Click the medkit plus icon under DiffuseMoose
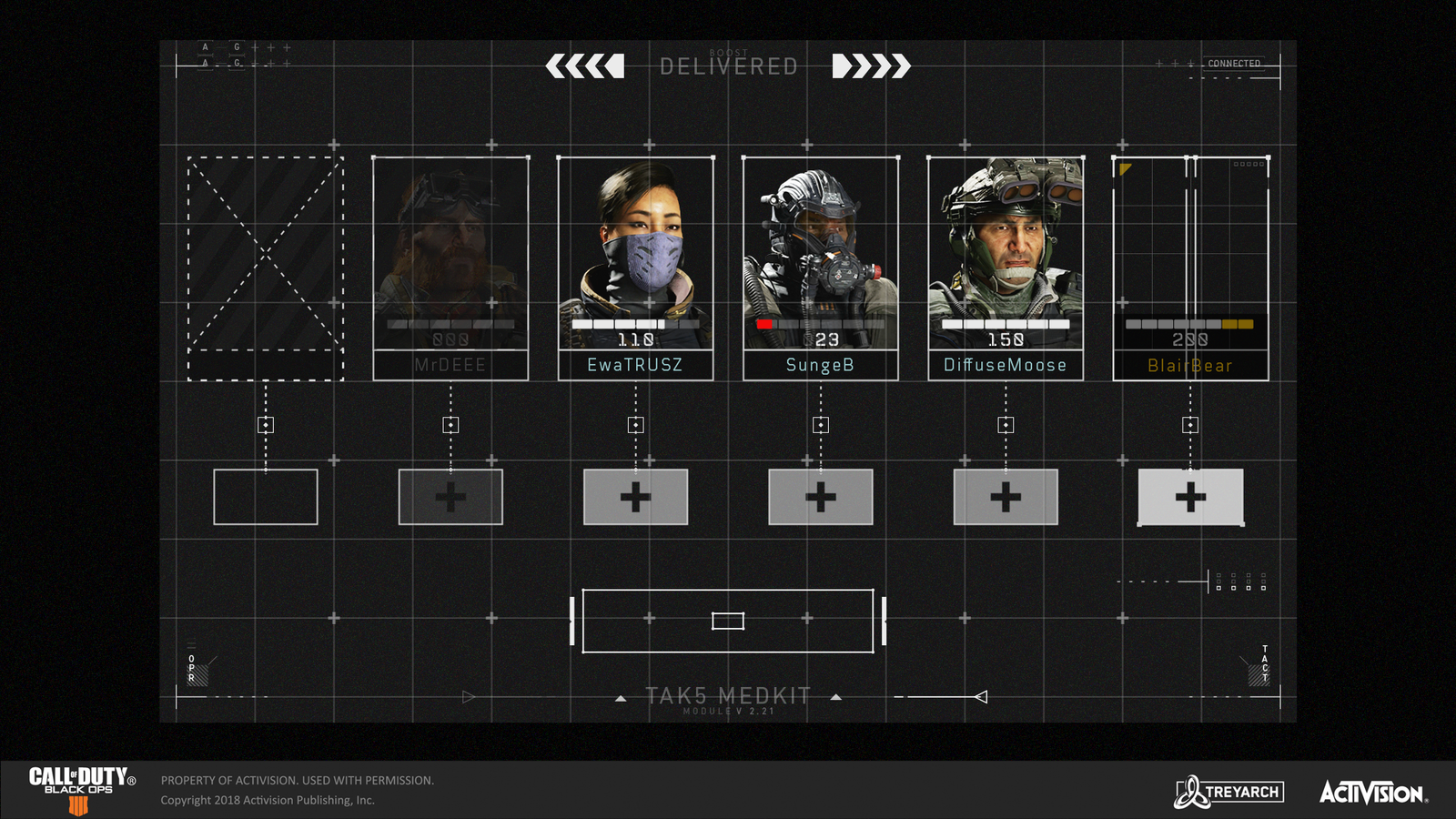 1006,497
